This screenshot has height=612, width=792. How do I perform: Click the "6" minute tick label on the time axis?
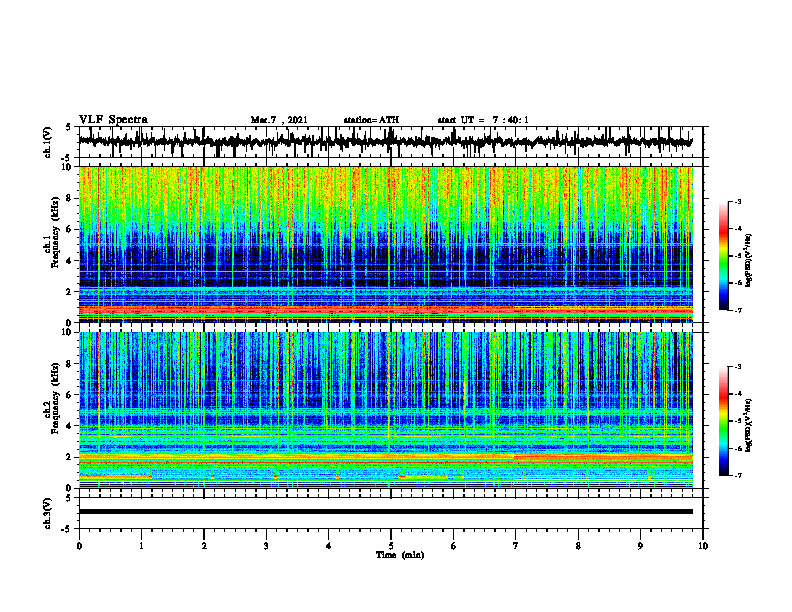453,546
